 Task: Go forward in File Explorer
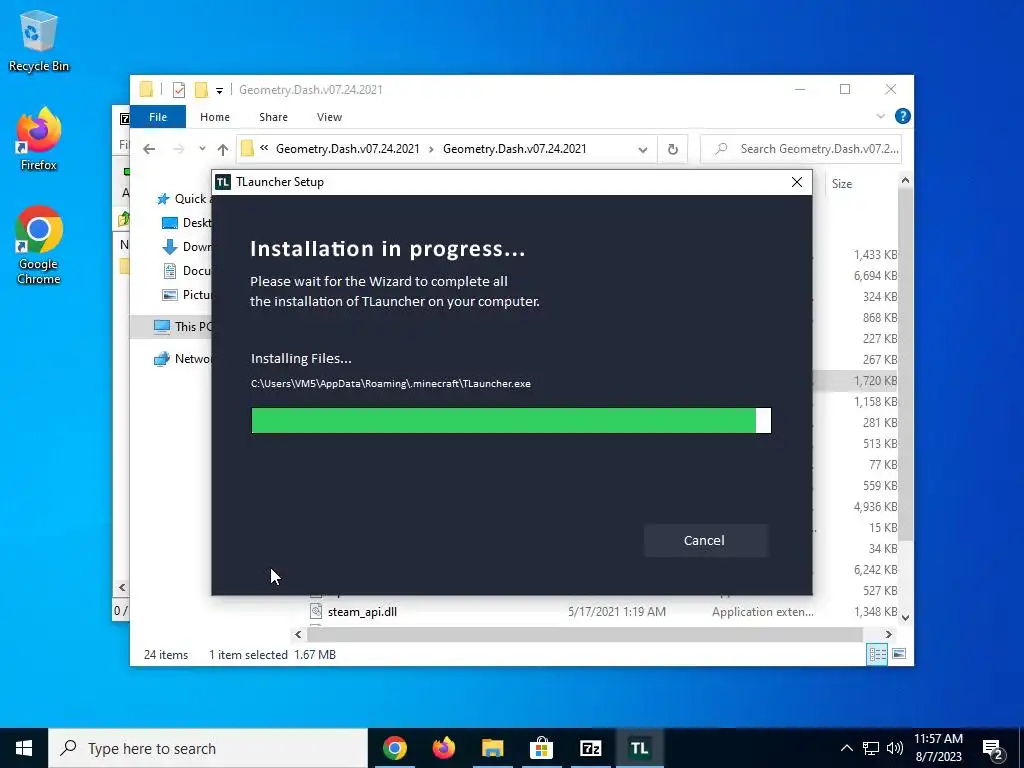pyautogui.click(x=178, y=149)
